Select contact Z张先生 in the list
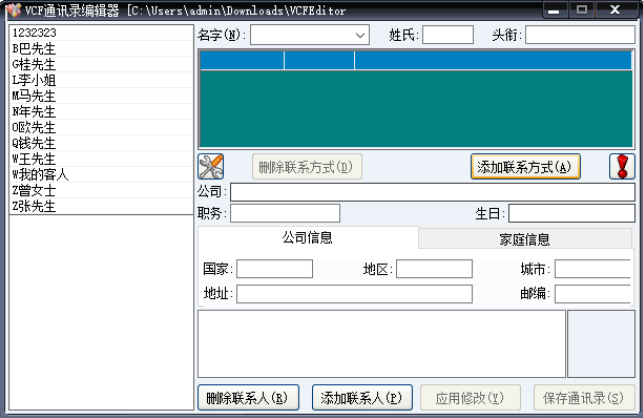 coord(101,206)
